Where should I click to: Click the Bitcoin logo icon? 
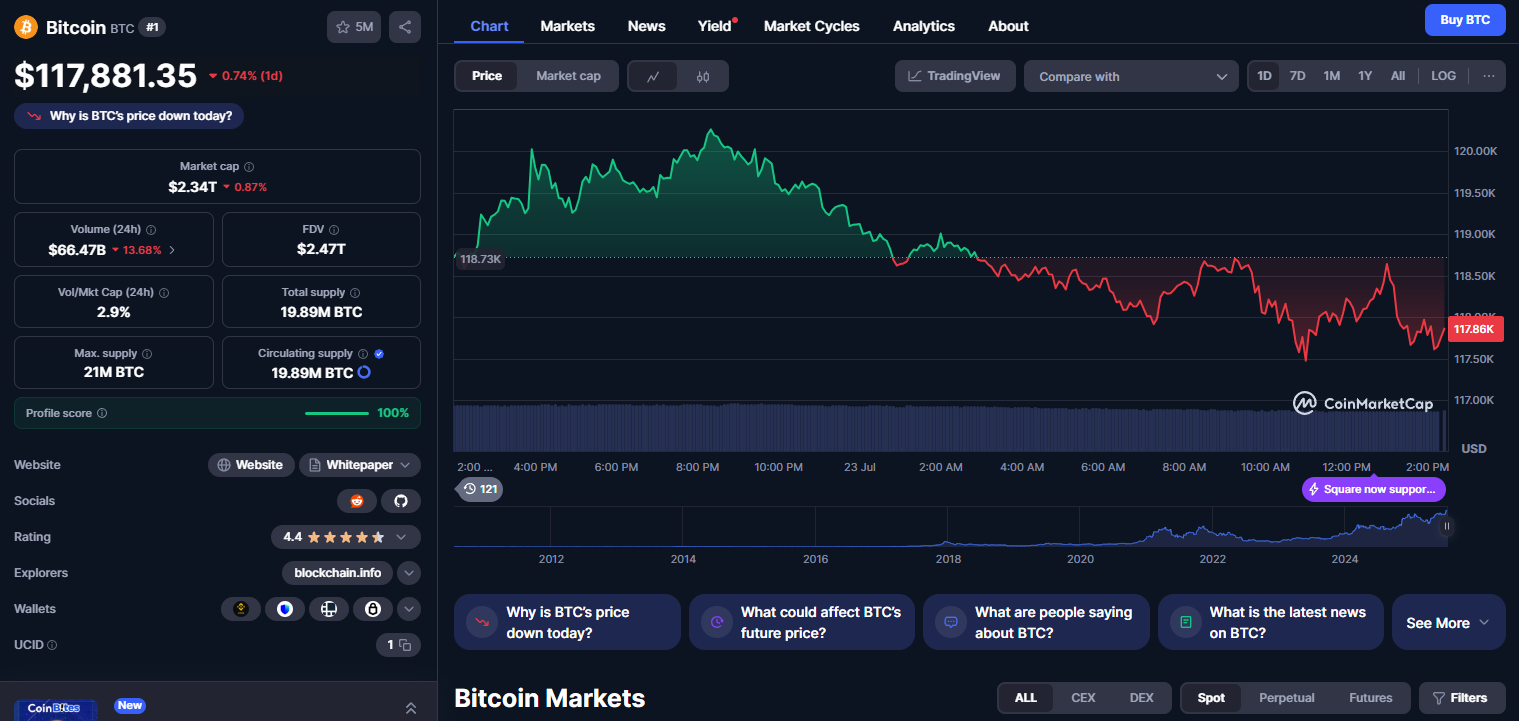pos(26,27)
